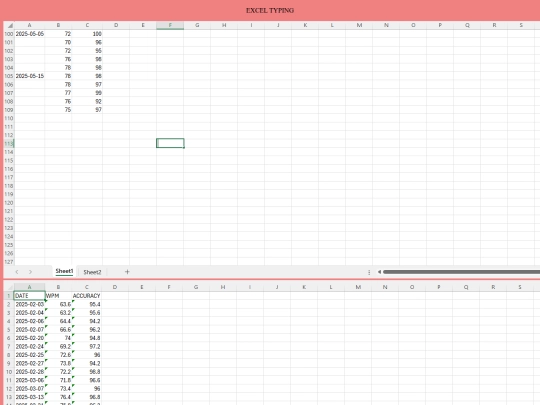Select row 105 header
The width and height of the screenshot is (540, 405).
coord(9,76)
